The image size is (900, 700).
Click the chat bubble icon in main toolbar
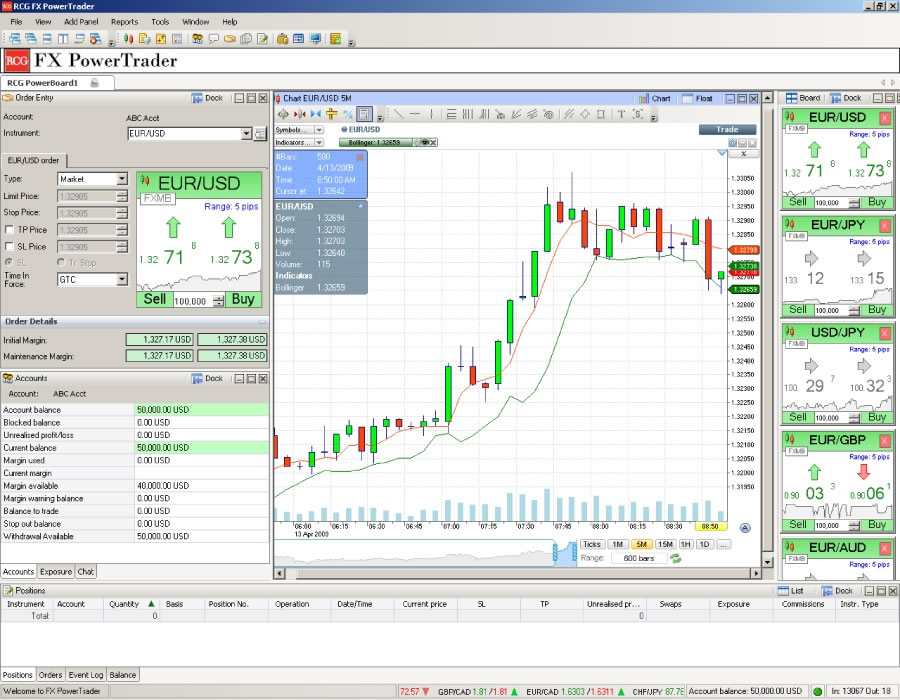click(214, 38)
